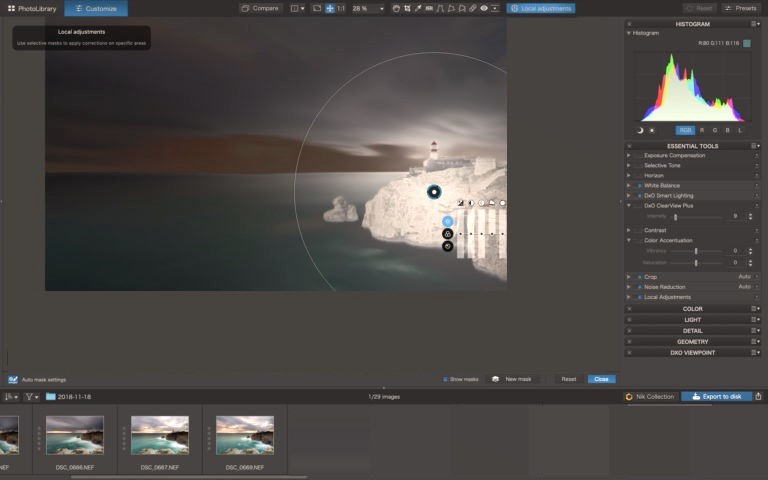768x480 pixels.
Task: Click the Presets button
Action: [741, 8]
